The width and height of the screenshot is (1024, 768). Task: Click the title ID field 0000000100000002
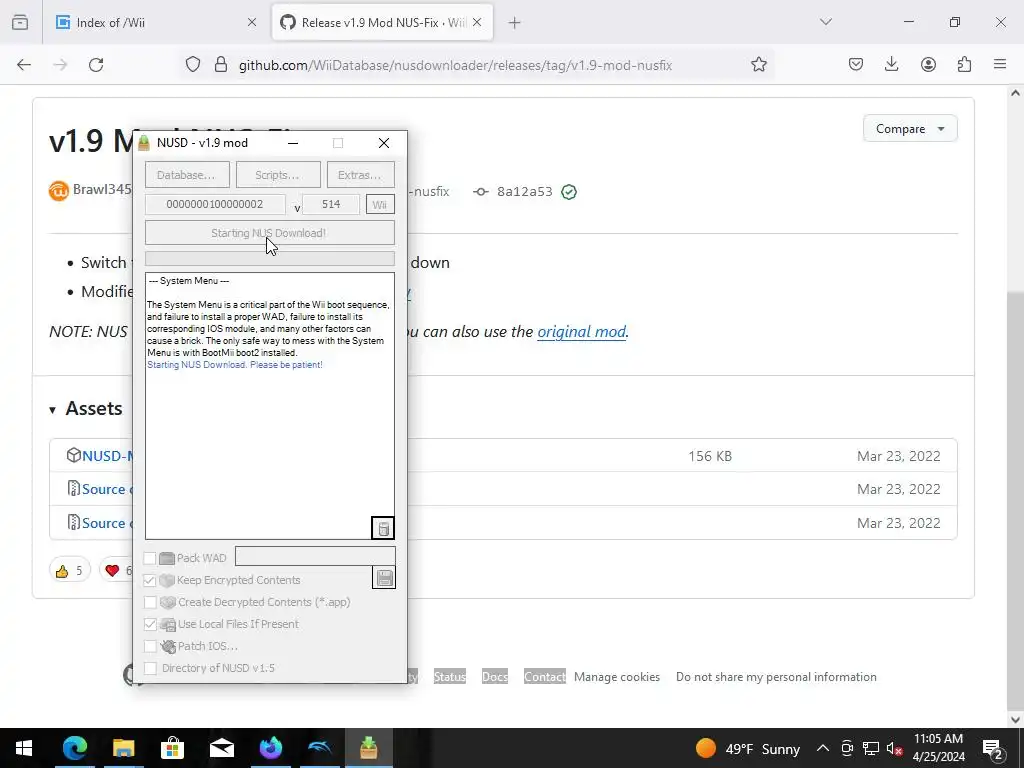[215, 204]
